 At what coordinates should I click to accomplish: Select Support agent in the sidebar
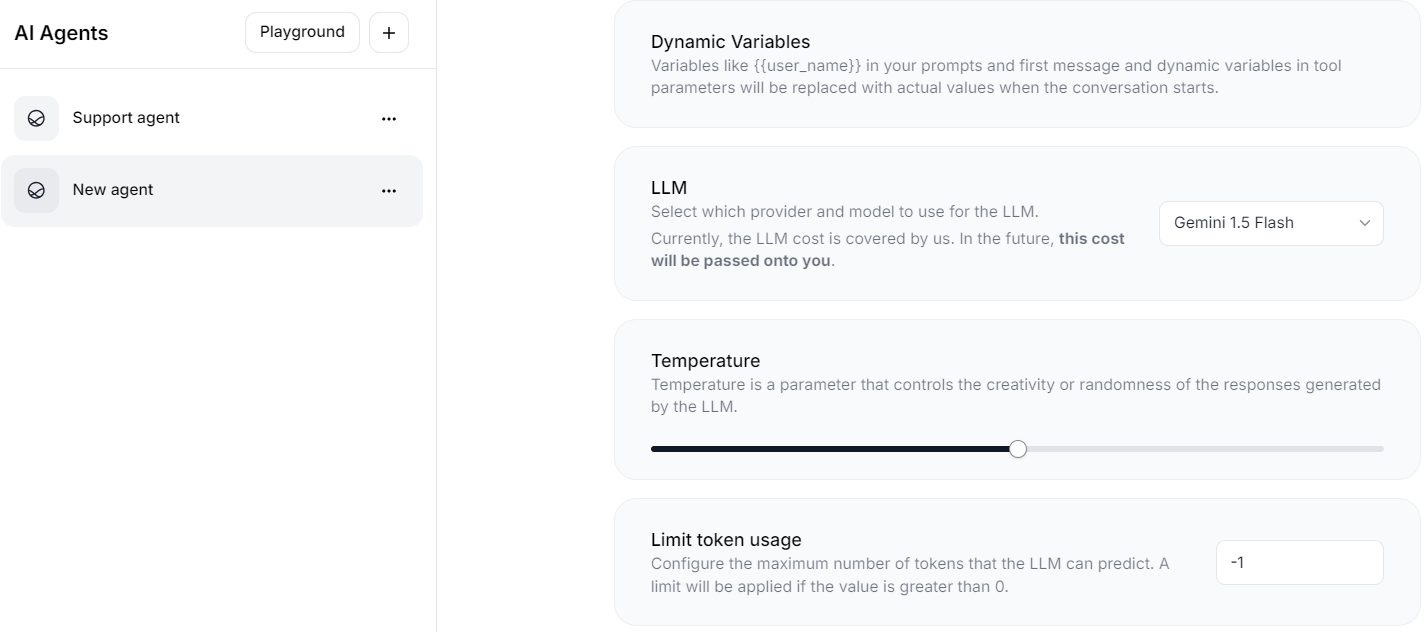[126, 118]
